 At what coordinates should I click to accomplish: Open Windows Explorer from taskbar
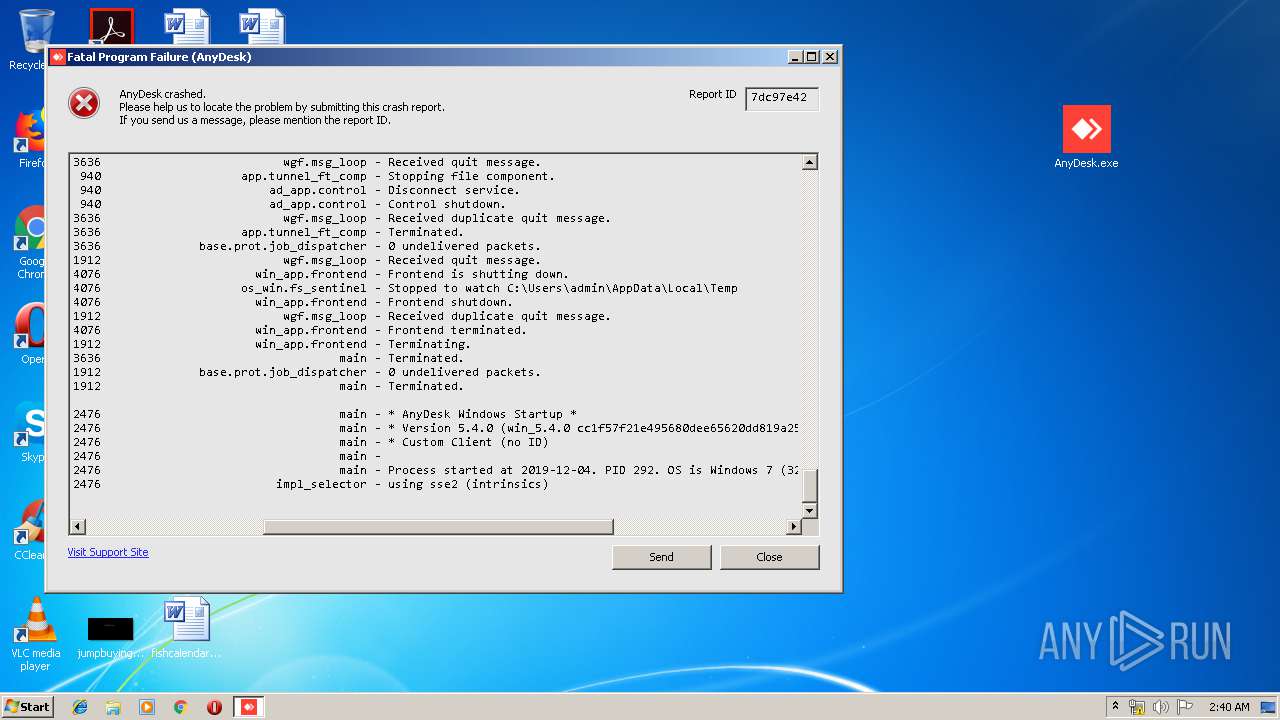[113, 707]
